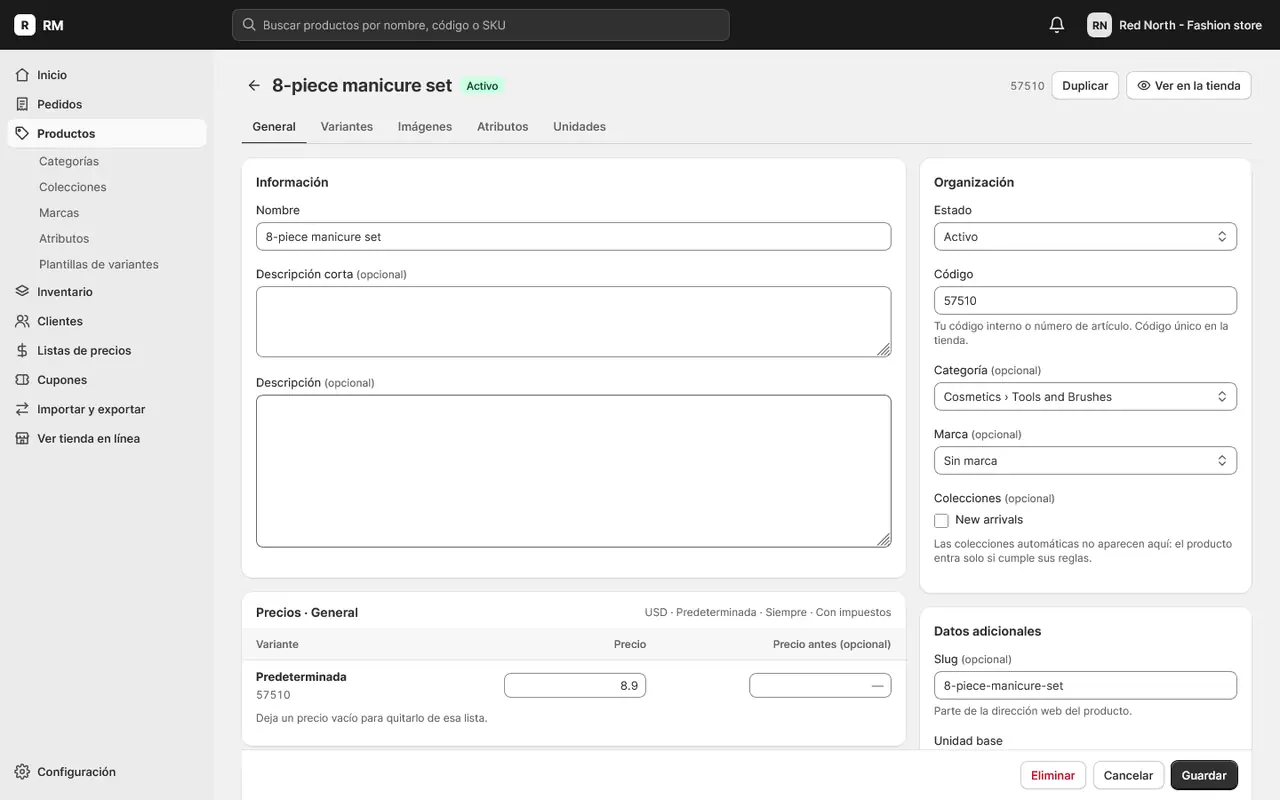This screenshot has height=800, width=1280.
Task: Click the Ver tienda en línea storefront icon
Action: (x=23, y=438)
